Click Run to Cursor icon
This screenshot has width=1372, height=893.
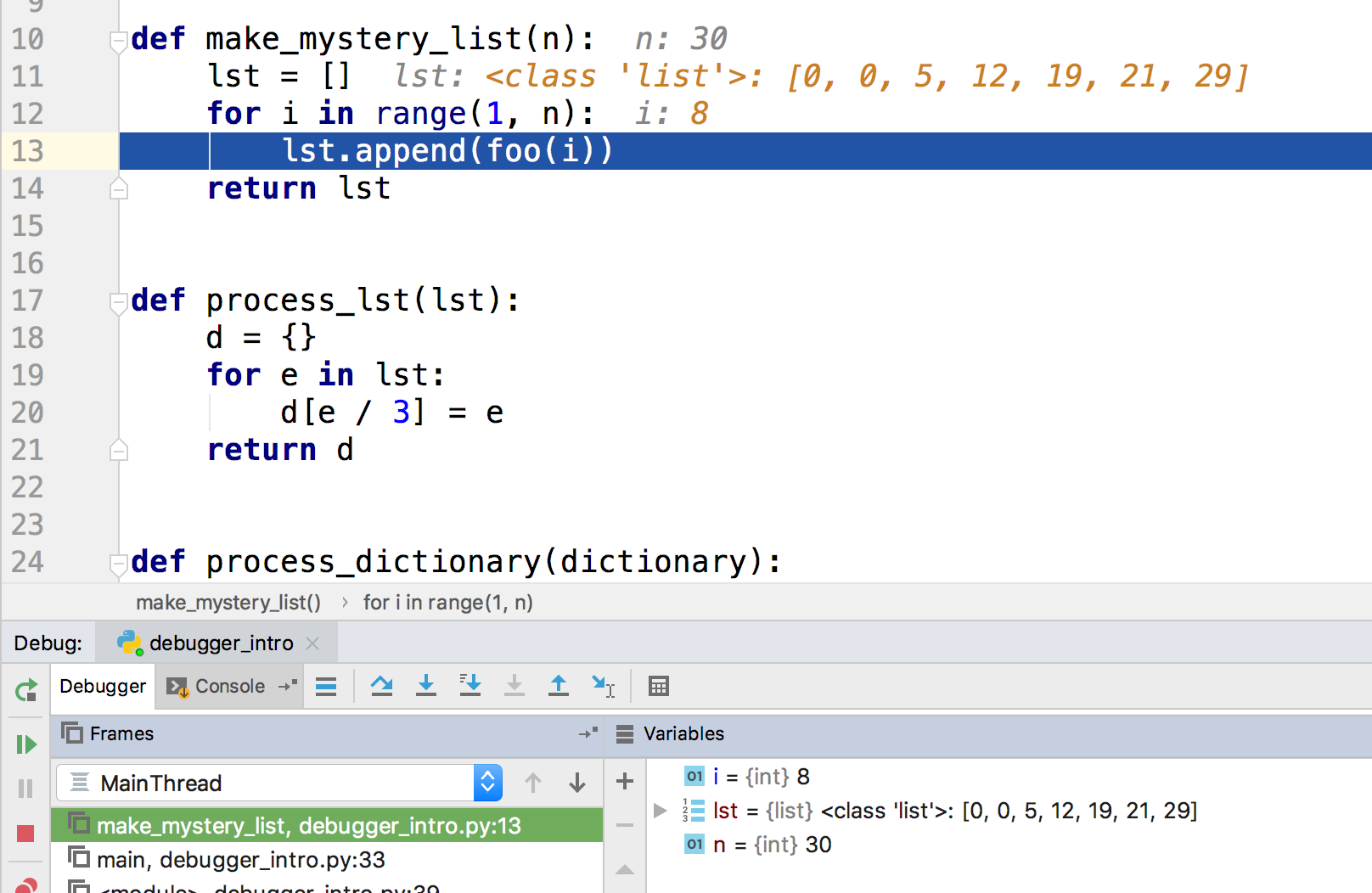tap(604, 686)
